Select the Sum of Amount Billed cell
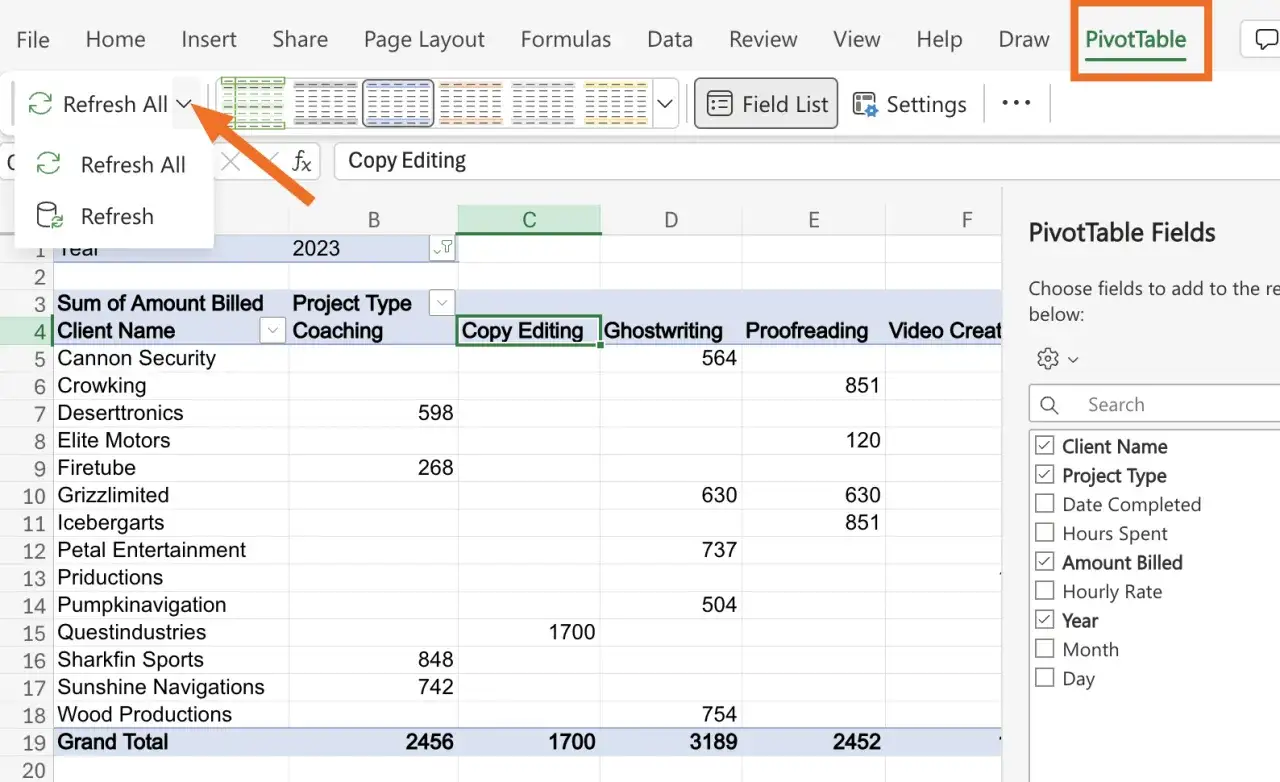 click(x=171, y=303)
